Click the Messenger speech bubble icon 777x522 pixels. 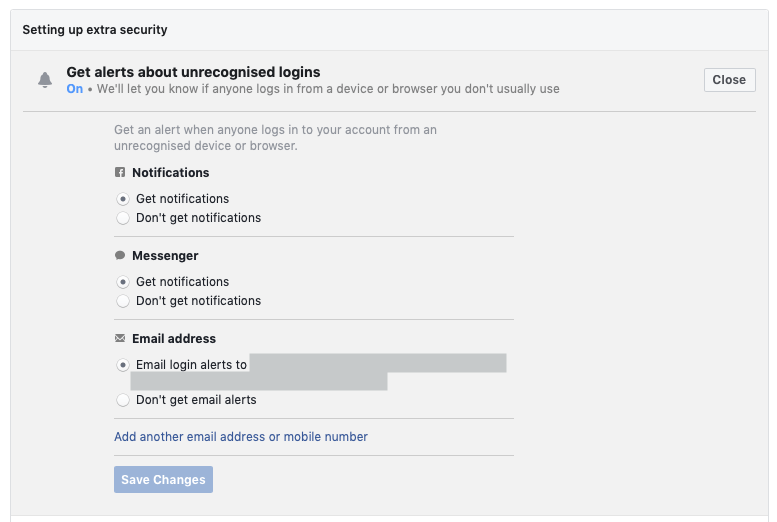click(x=120, y=256)
